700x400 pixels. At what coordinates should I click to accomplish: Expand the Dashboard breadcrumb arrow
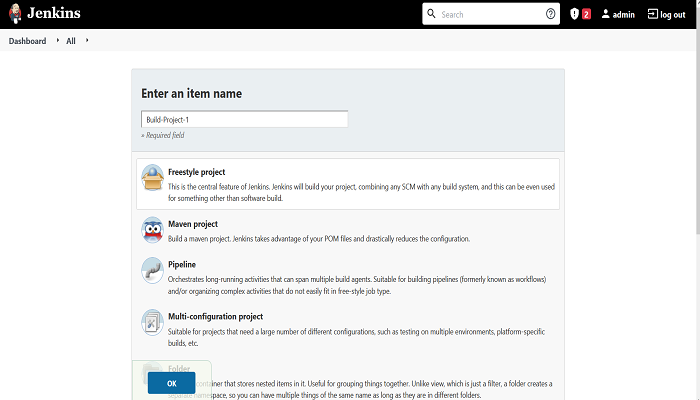click(x=58, y=40)
